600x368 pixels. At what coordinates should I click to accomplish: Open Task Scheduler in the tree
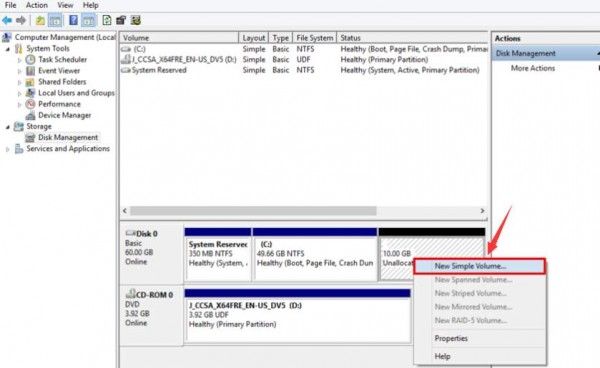pos(62,59)
